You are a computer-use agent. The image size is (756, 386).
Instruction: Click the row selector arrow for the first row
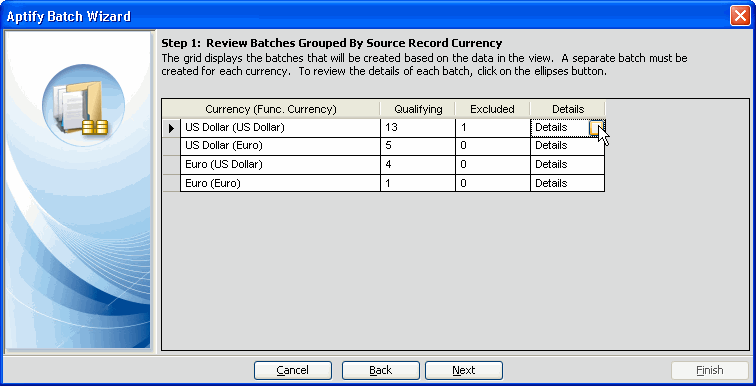pyautogui.click(x=171, y=128)
